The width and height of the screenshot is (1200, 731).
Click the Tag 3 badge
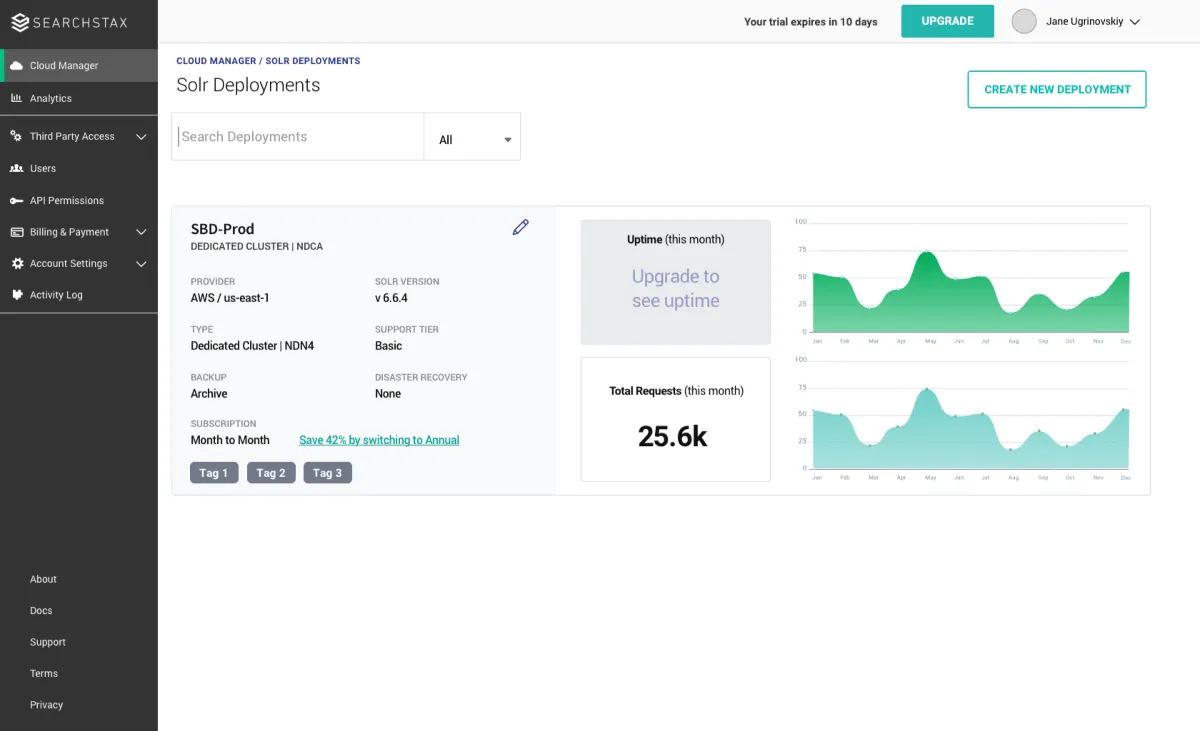coord(327,473)
